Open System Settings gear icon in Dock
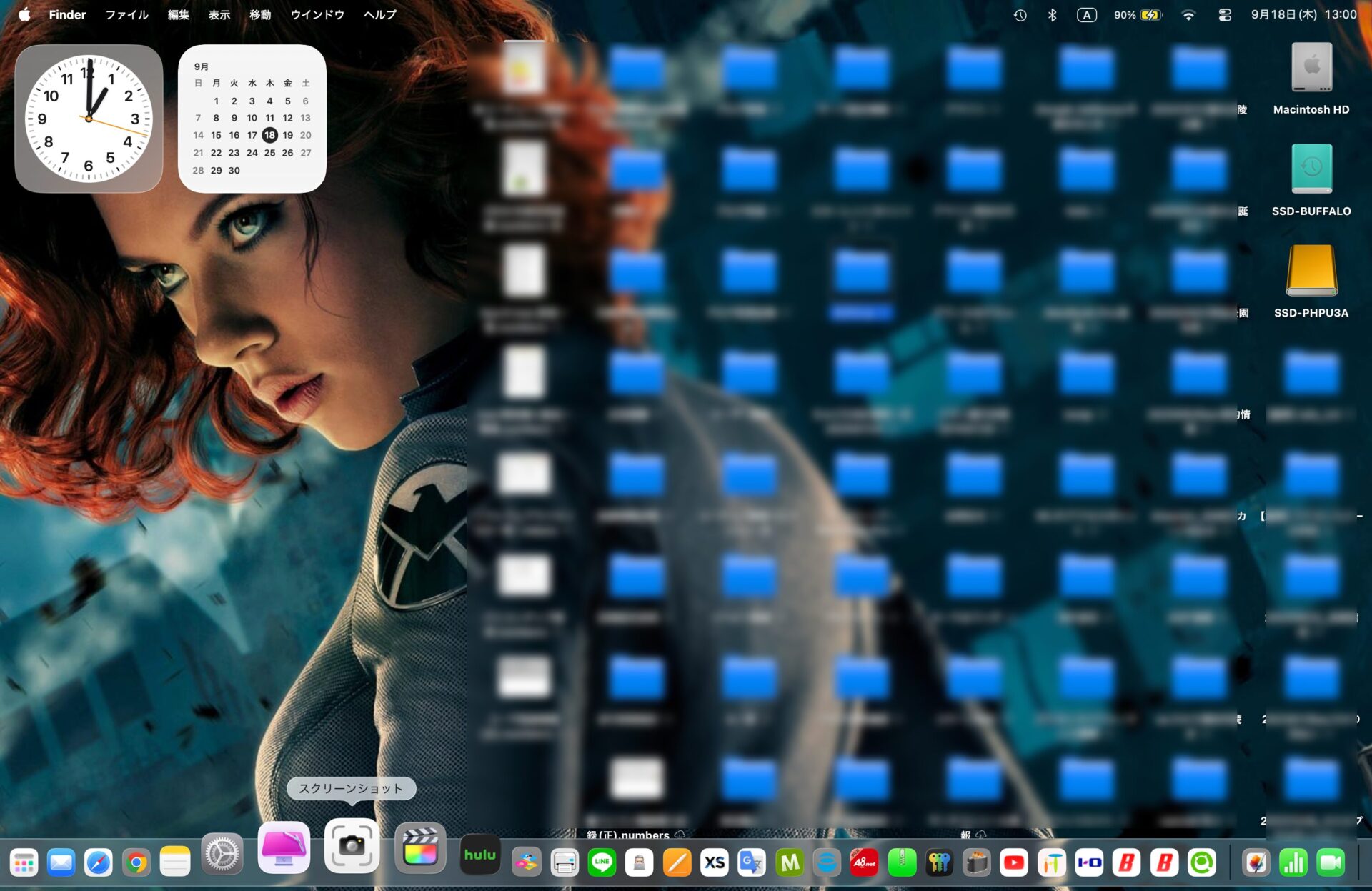 click(222, 853)
